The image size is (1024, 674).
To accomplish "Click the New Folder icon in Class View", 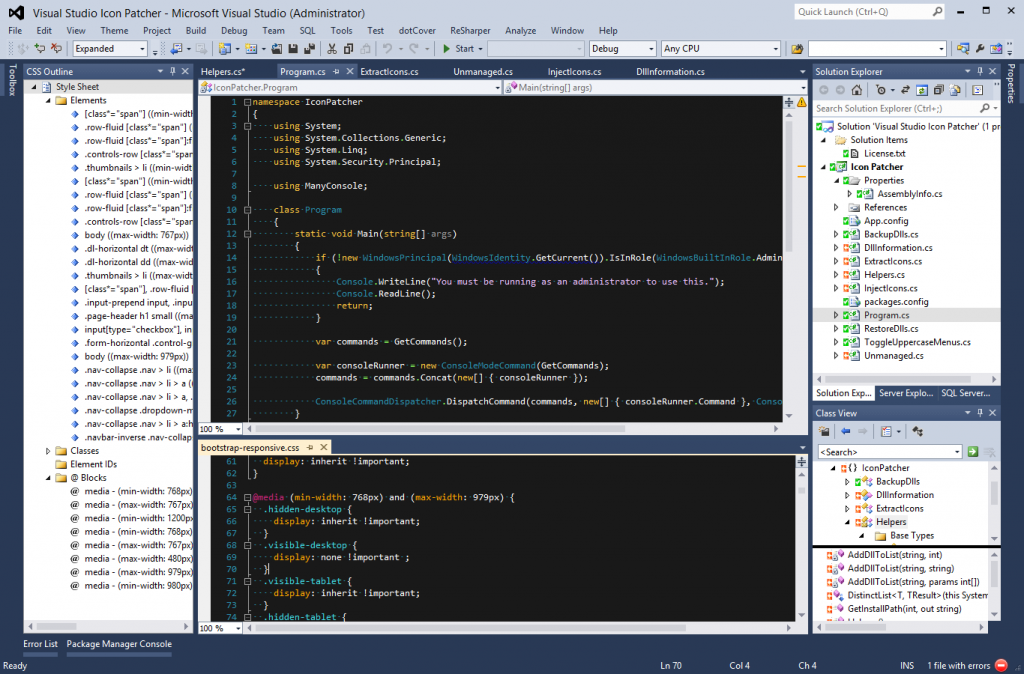I will click(824, 431).
